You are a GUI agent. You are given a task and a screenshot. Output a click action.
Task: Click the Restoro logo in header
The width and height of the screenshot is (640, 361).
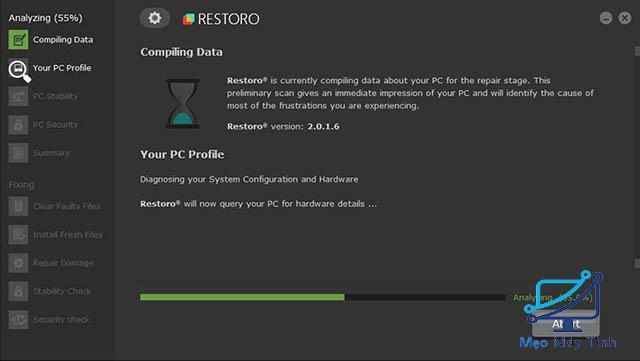(221, 19)
